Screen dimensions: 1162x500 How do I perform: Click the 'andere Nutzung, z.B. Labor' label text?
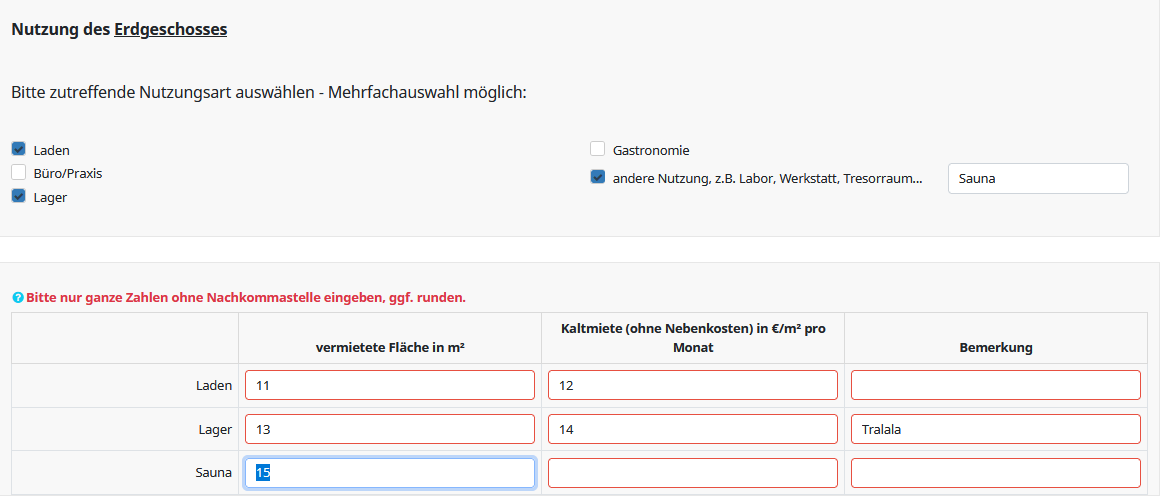point(766,179)
